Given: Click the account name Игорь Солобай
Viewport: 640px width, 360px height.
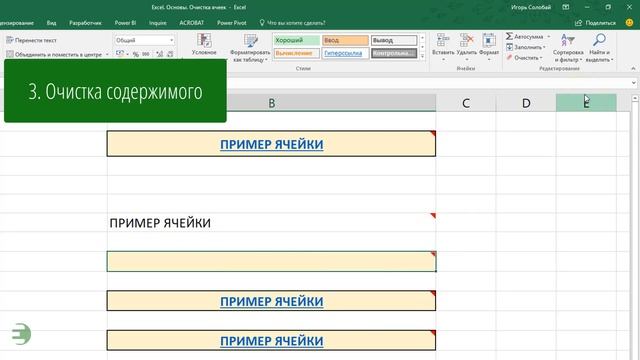Looking at the screenshot, I should point(531,7).
